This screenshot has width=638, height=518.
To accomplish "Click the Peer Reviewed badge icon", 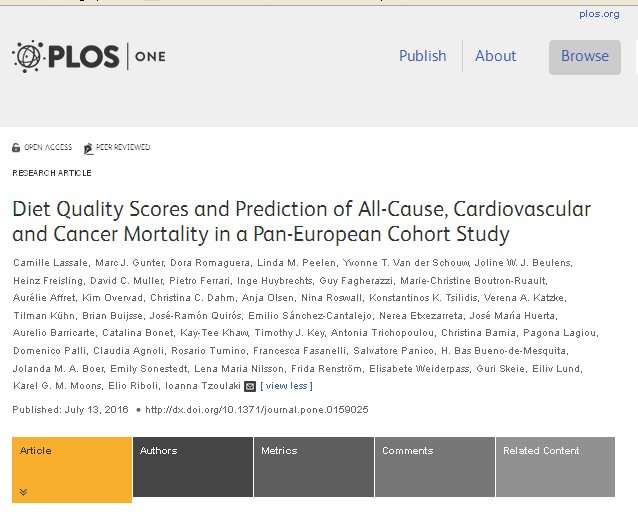I will (89, 148).
